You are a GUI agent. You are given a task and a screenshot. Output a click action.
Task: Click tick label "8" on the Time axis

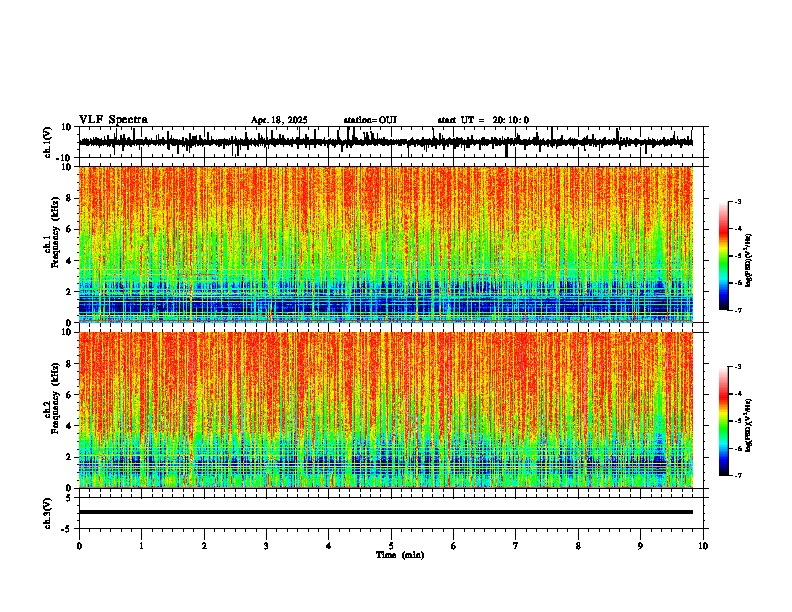pos(578,546)
